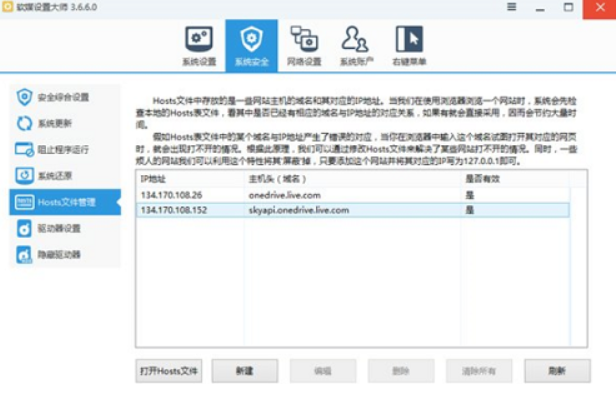Open the 系统设置 tab icon
The height and width of the screenshot is (396, 616).
(x=199, y=39)
